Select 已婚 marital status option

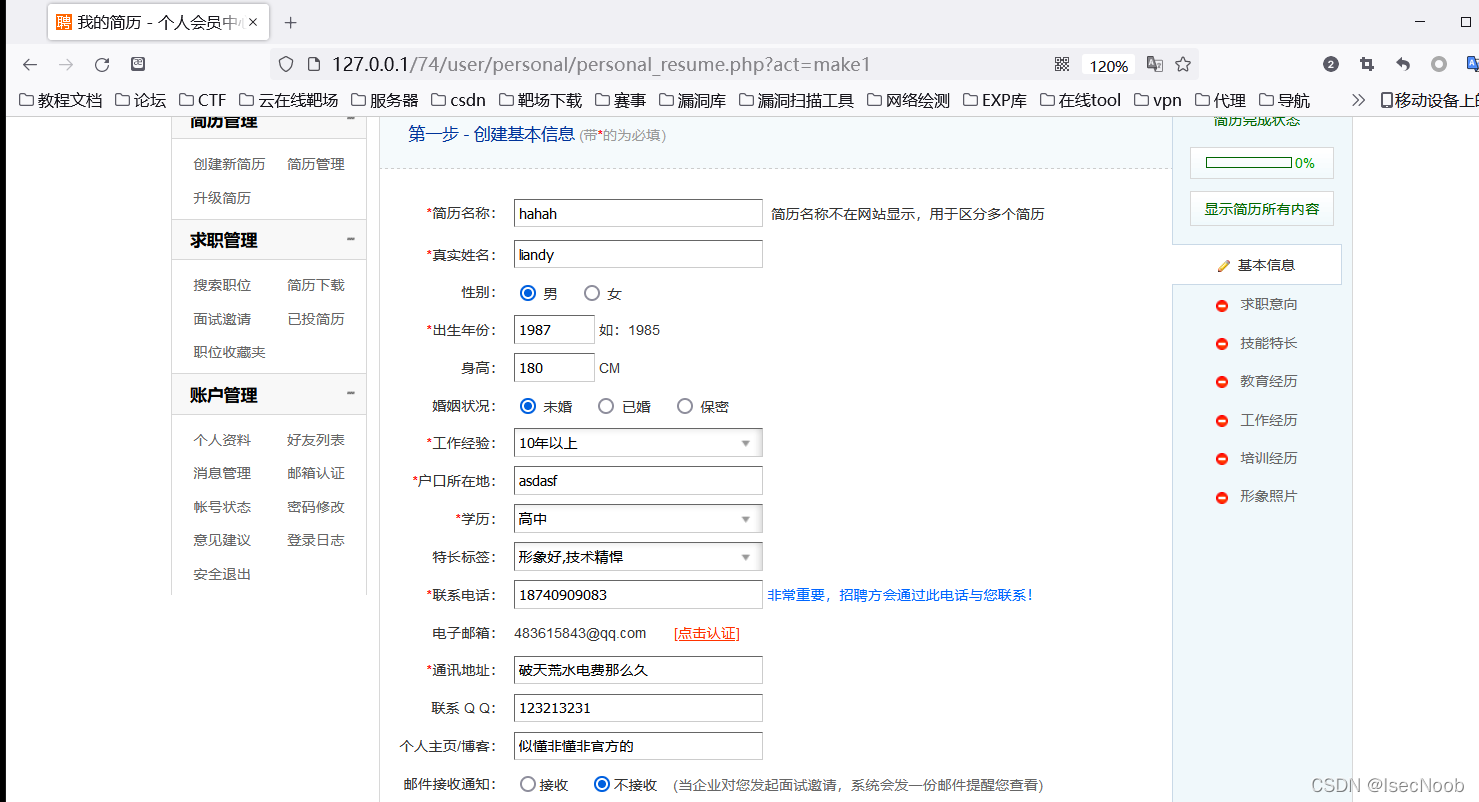click(606, 406)
